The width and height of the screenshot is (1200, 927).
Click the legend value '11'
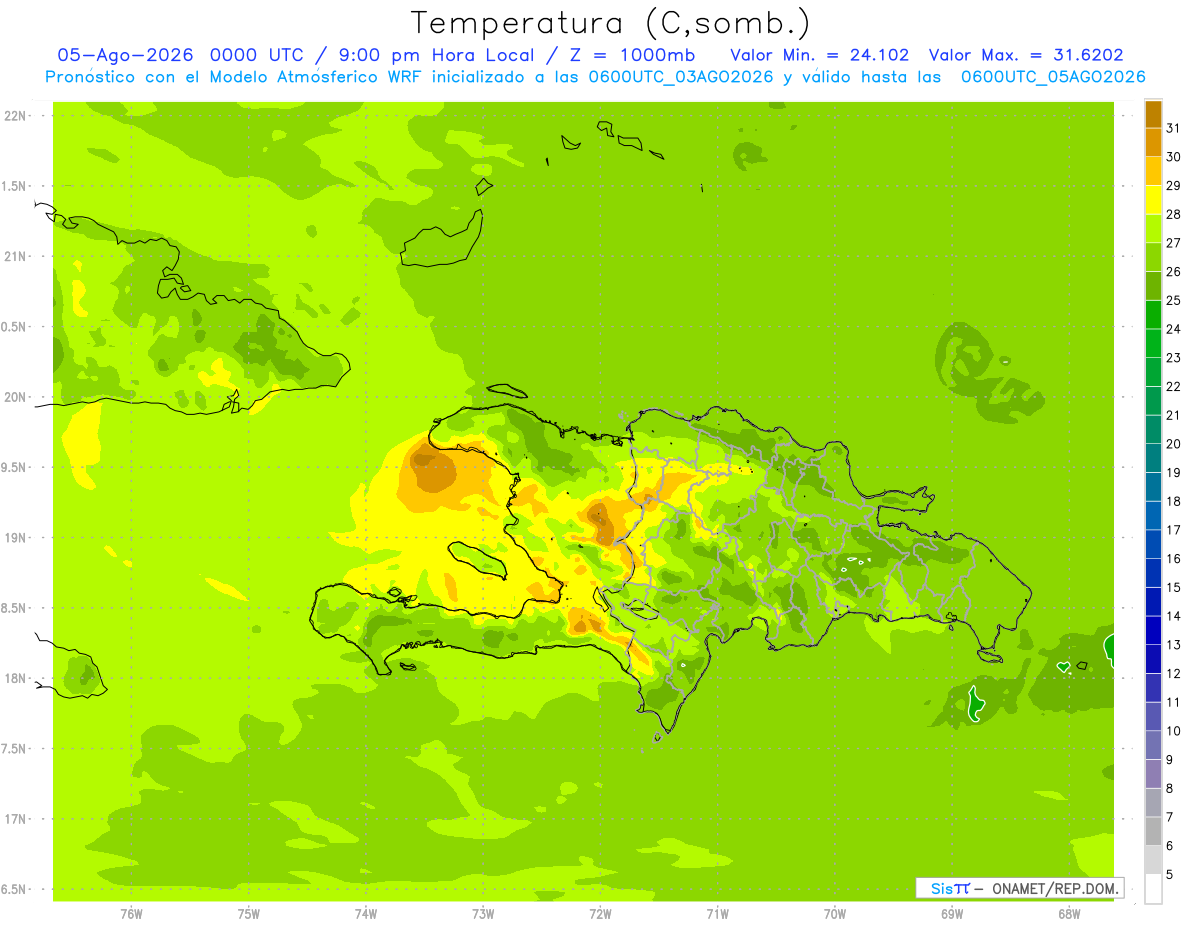click(x=1173, y=702)
